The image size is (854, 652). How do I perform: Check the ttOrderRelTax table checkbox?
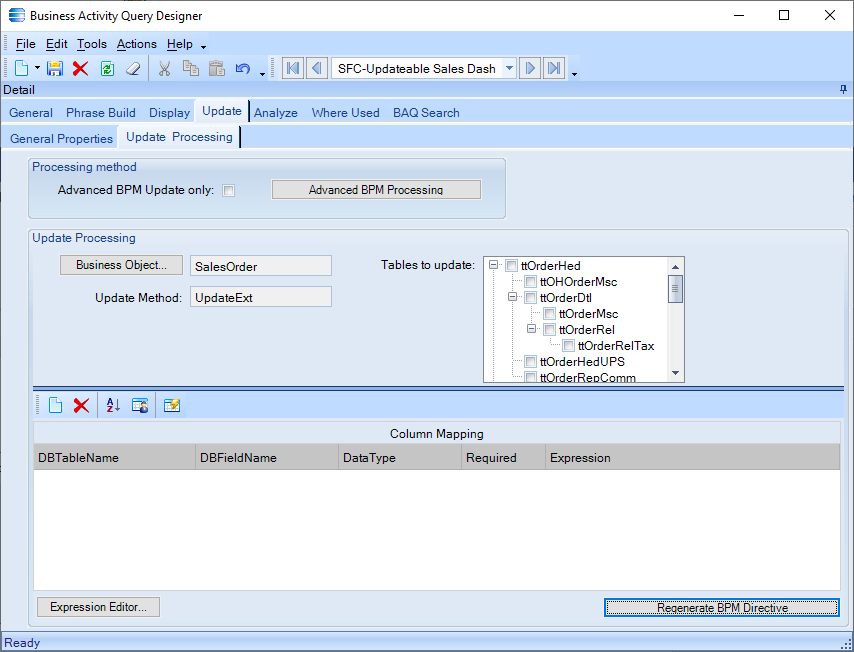pos(569,345)
